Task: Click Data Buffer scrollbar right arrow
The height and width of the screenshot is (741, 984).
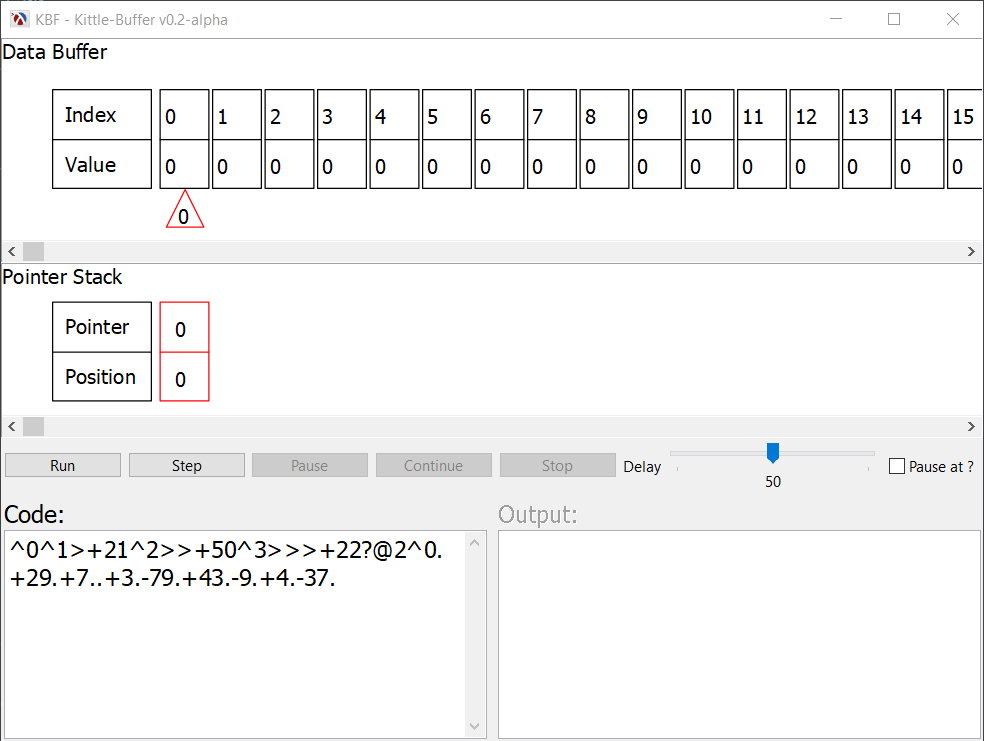Action: pyautogui.click(x=971, y=252)
